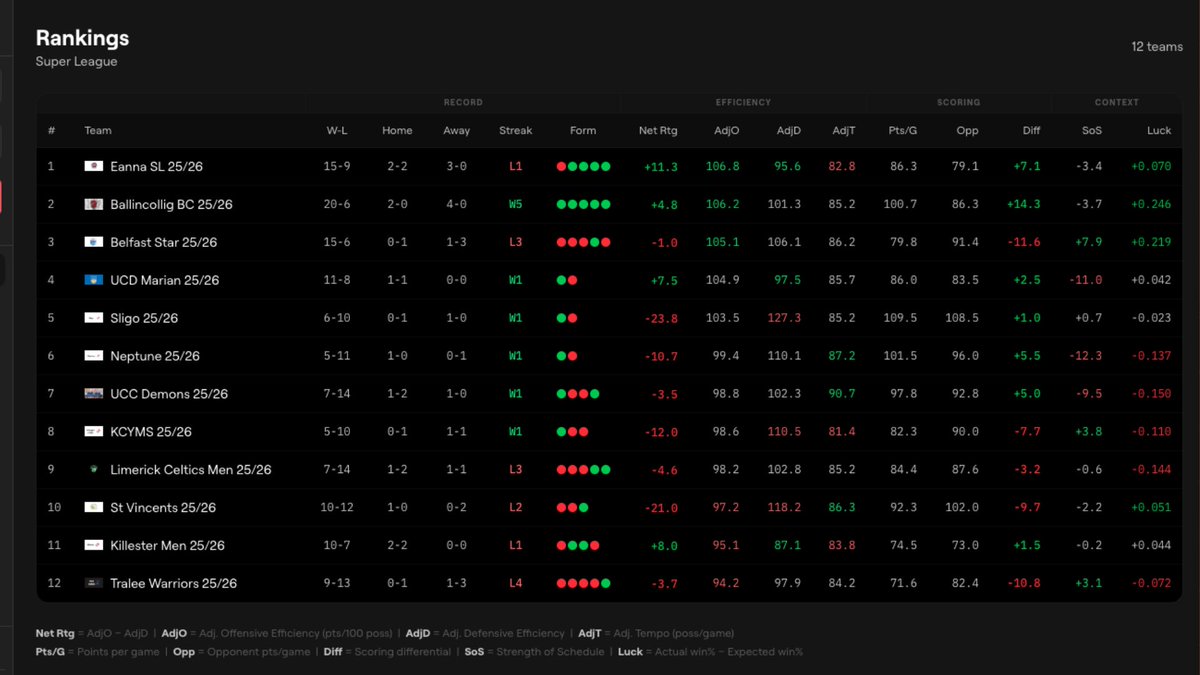Open UCC Demons 25/26 team
This screenshot has height=675, width=1200.
(170, 394)
